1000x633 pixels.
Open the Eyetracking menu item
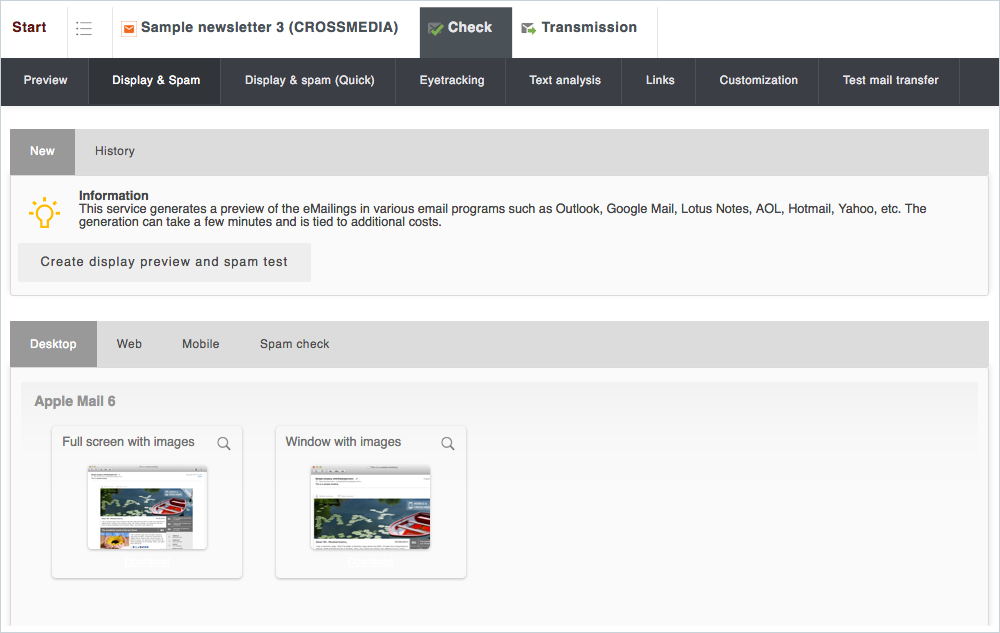tap(452, 81)
